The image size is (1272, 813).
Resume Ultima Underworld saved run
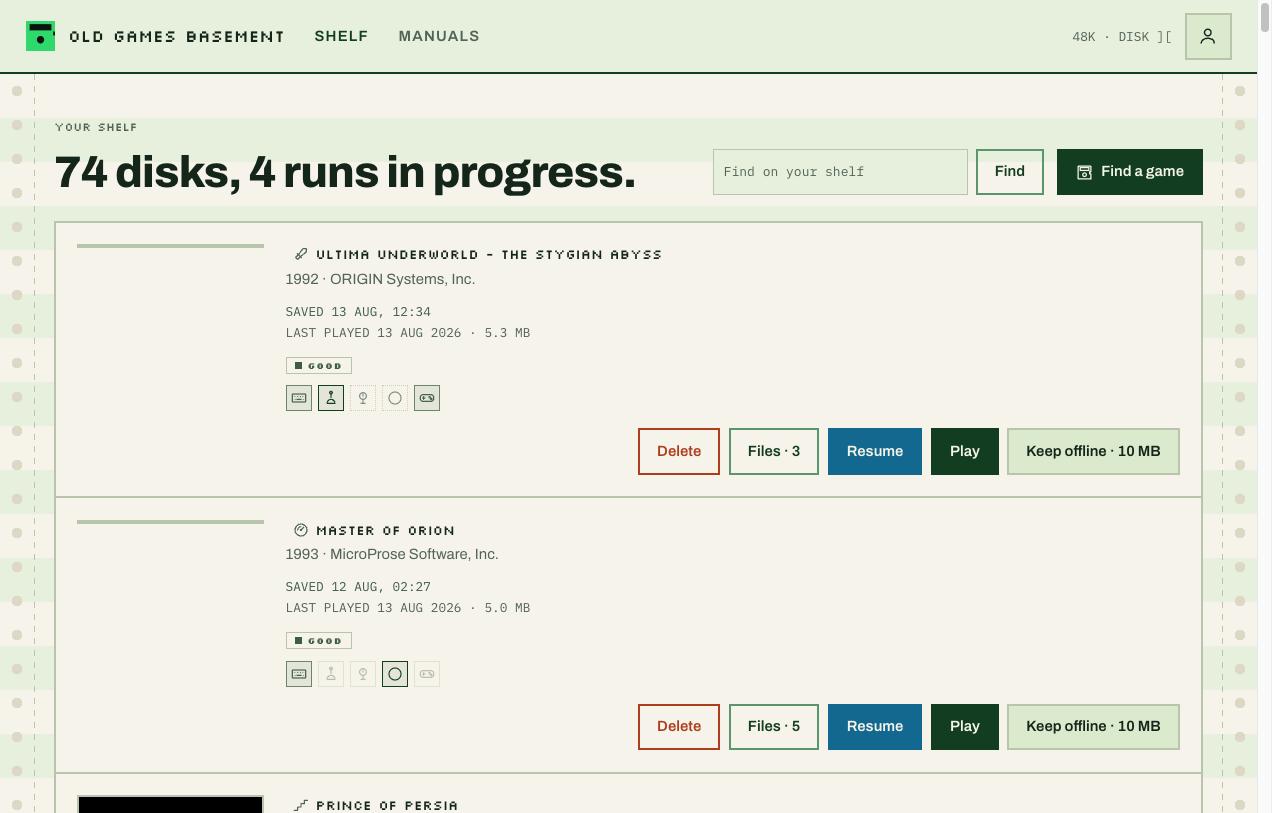[x=875, y=451]
